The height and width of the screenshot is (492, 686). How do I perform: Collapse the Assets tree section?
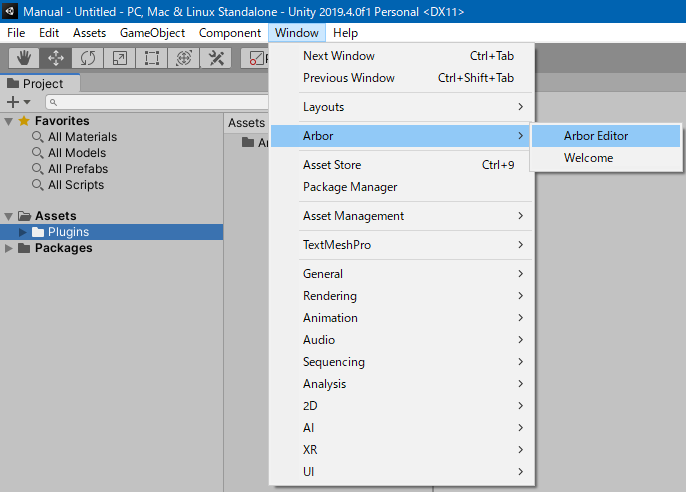pos(8,216)
